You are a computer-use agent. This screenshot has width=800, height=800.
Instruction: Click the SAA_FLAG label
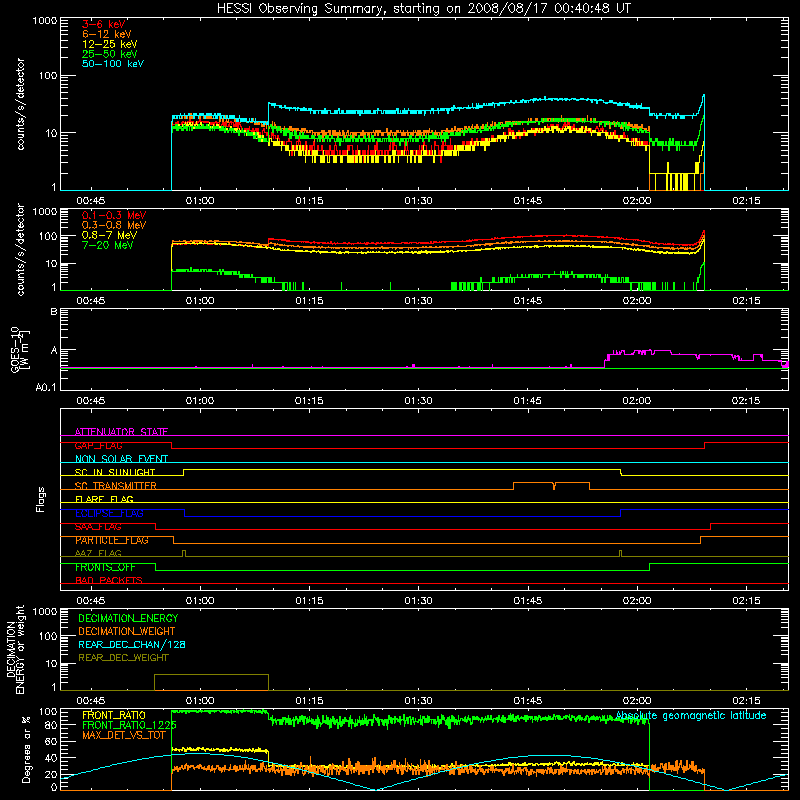(98, 527)
